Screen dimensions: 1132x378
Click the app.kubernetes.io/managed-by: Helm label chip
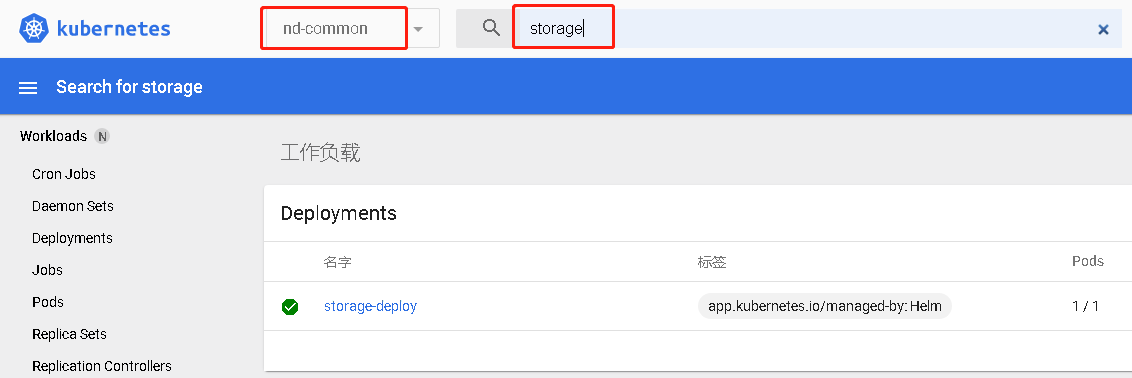point(824,306)
